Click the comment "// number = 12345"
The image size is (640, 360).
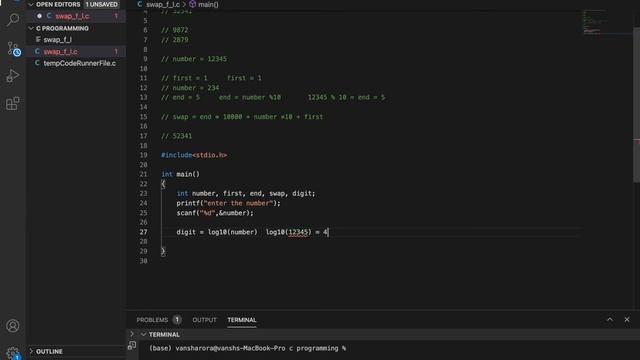[194, 59]
